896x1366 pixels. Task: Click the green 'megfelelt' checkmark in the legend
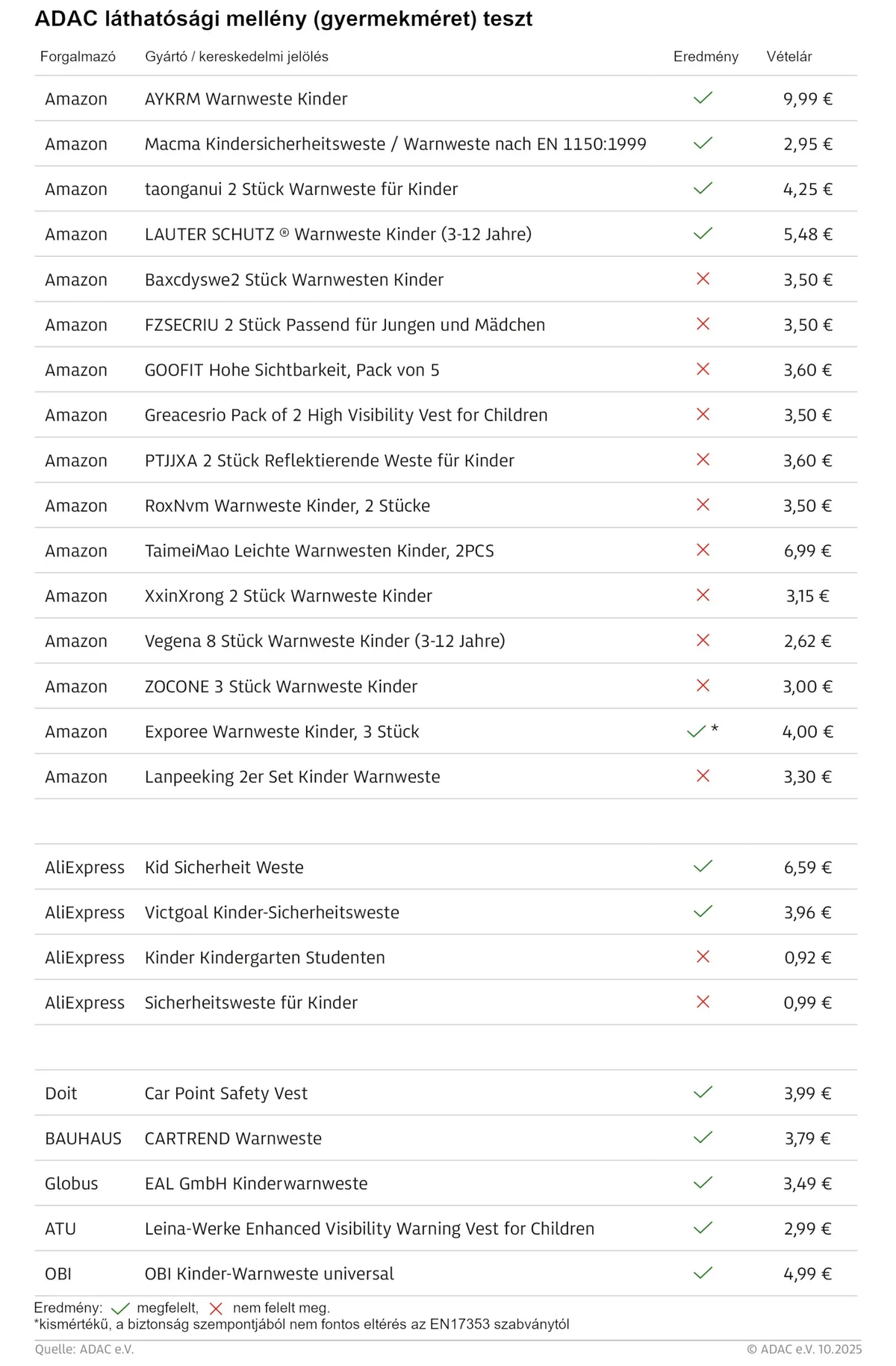click(120, 1308)
